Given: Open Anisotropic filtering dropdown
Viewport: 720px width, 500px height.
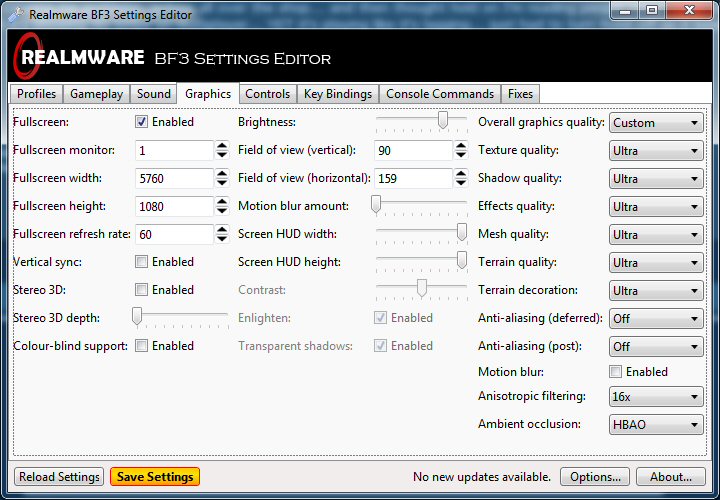Looking at the screenshot, I should [x=656, y=397].
